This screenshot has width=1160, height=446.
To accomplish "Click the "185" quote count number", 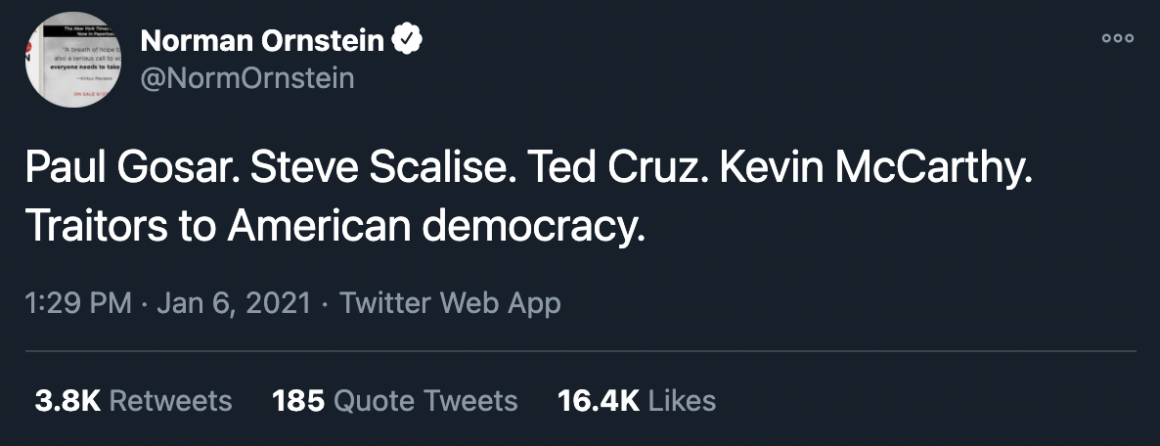I will [x=298, y=401].
